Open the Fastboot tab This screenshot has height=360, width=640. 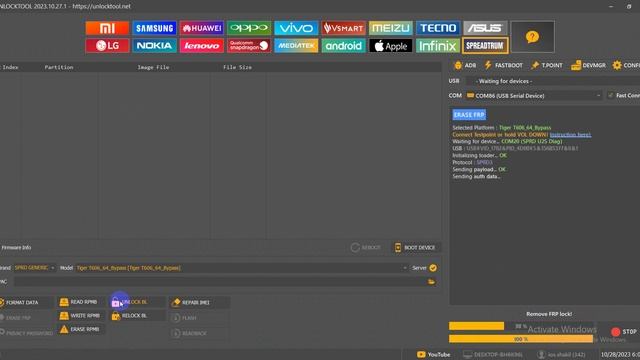tap(503, 65)
